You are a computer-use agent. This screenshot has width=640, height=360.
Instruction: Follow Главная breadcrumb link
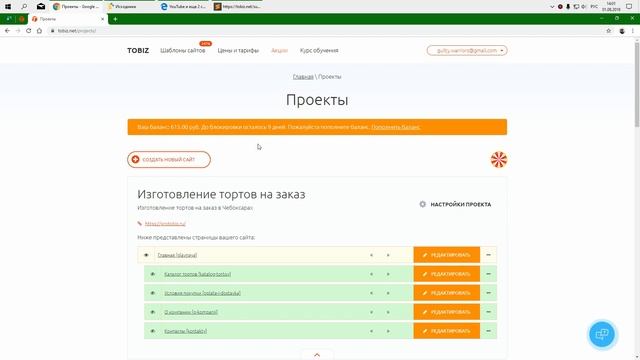pos(303,77)
